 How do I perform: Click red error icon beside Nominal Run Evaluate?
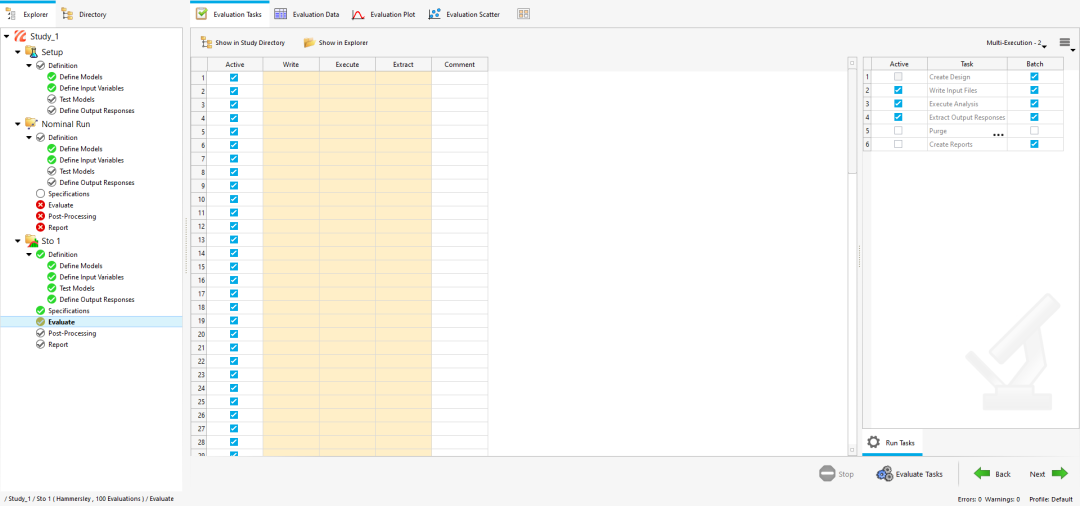pyautogui.click(x=41, y=205)
